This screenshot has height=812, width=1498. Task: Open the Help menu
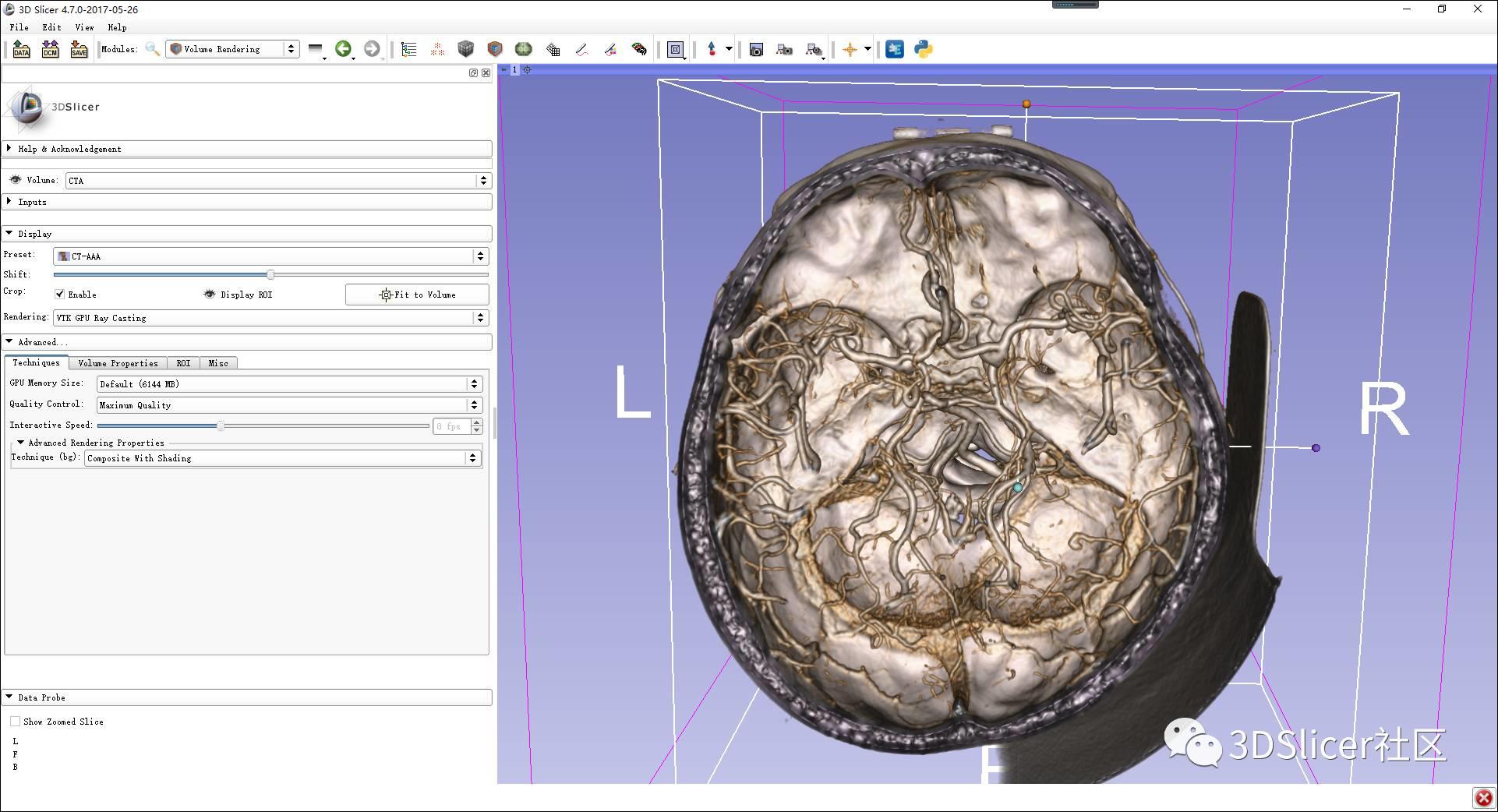pyautogui.click(x=117, y=27)
